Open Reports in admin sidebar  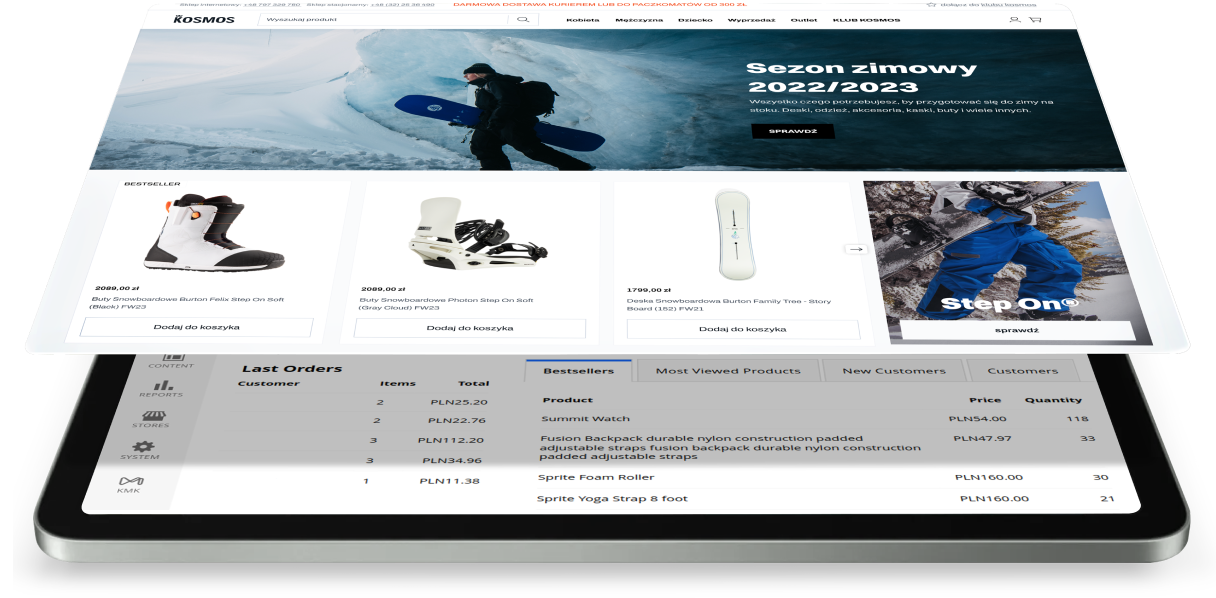(162, 388)
